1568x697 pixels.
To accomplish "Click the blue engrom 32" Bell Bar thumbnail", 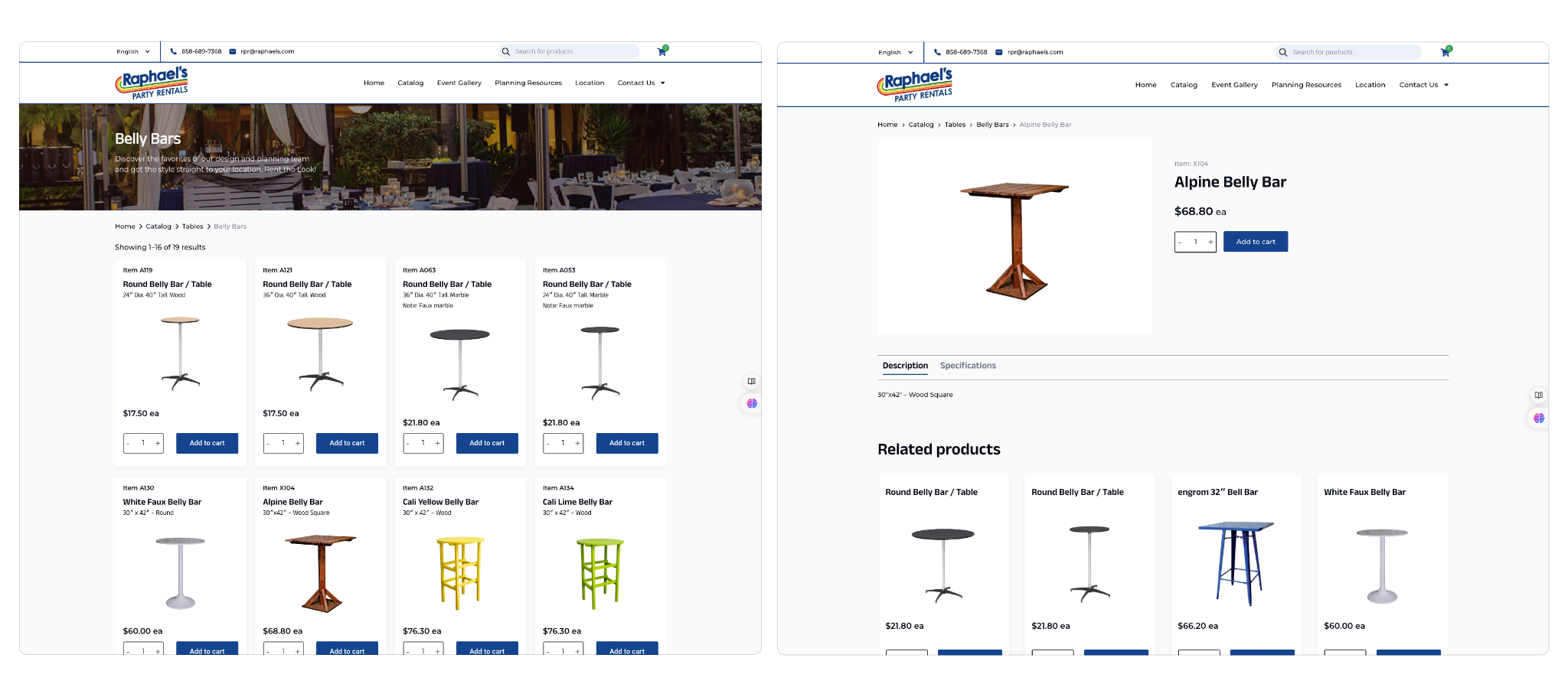I will 1235,562.
